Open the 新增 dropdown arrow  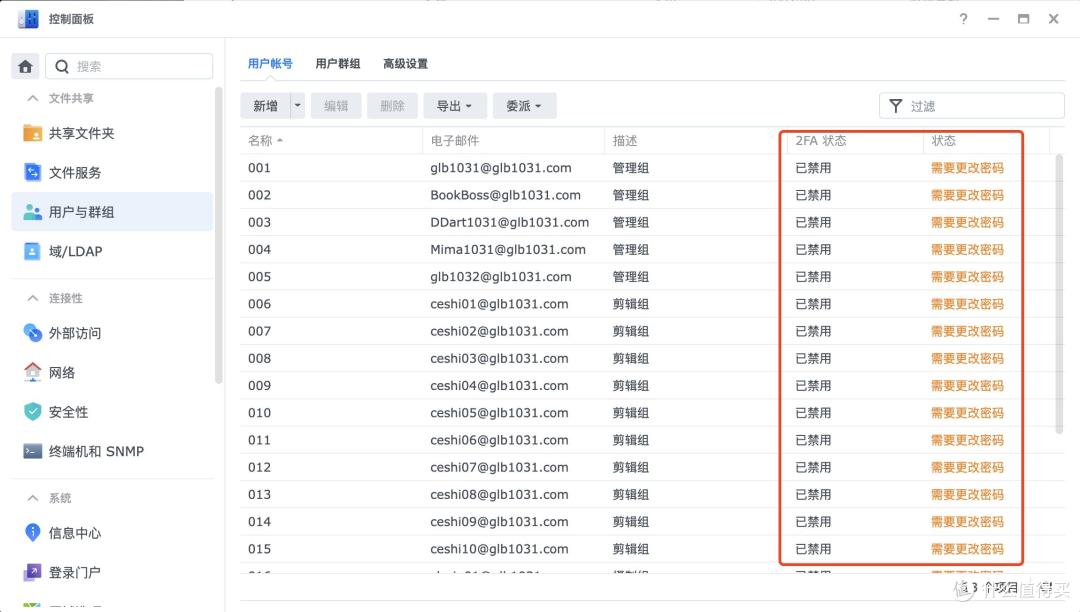tap(298, 106)
